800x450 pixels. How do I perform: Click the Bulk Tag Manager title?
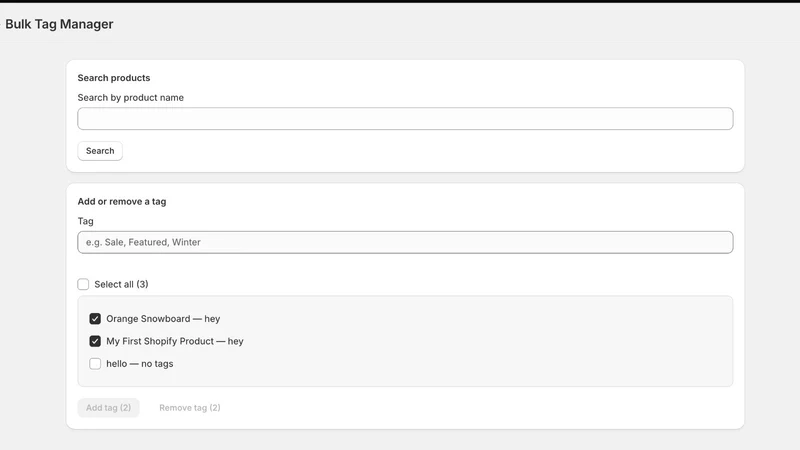coord(59,24)
